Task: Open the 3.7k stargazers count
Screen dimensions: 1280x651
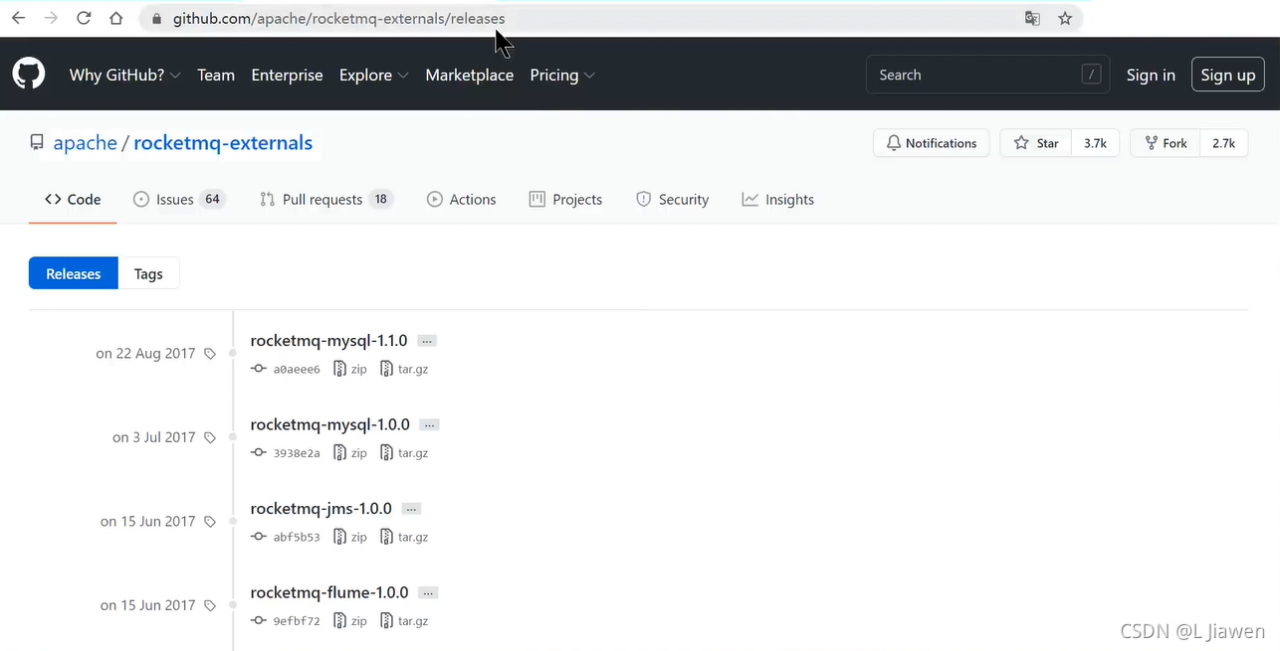Action: [x=1095, y=143]
